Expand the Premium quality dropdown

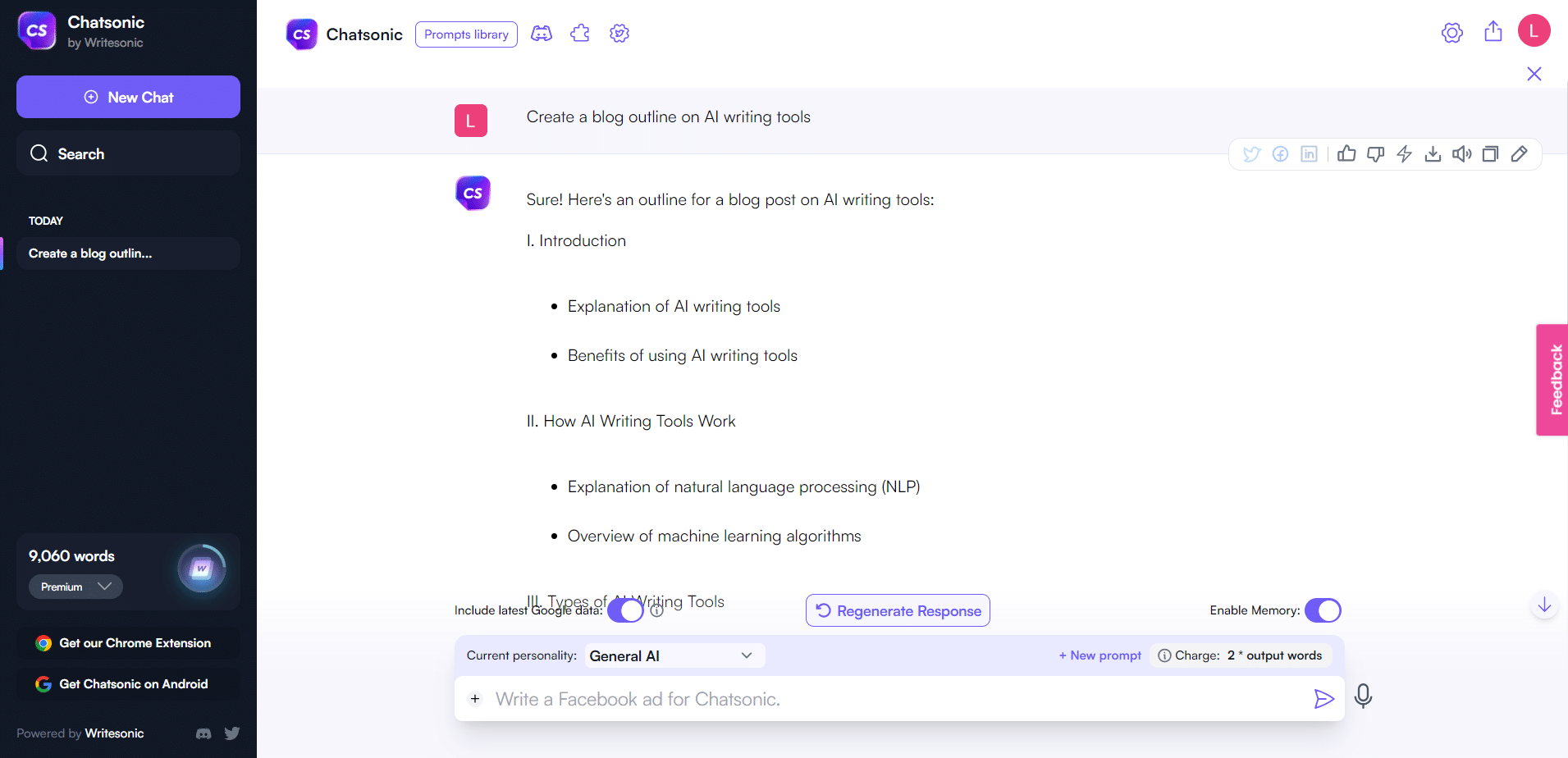75,587
